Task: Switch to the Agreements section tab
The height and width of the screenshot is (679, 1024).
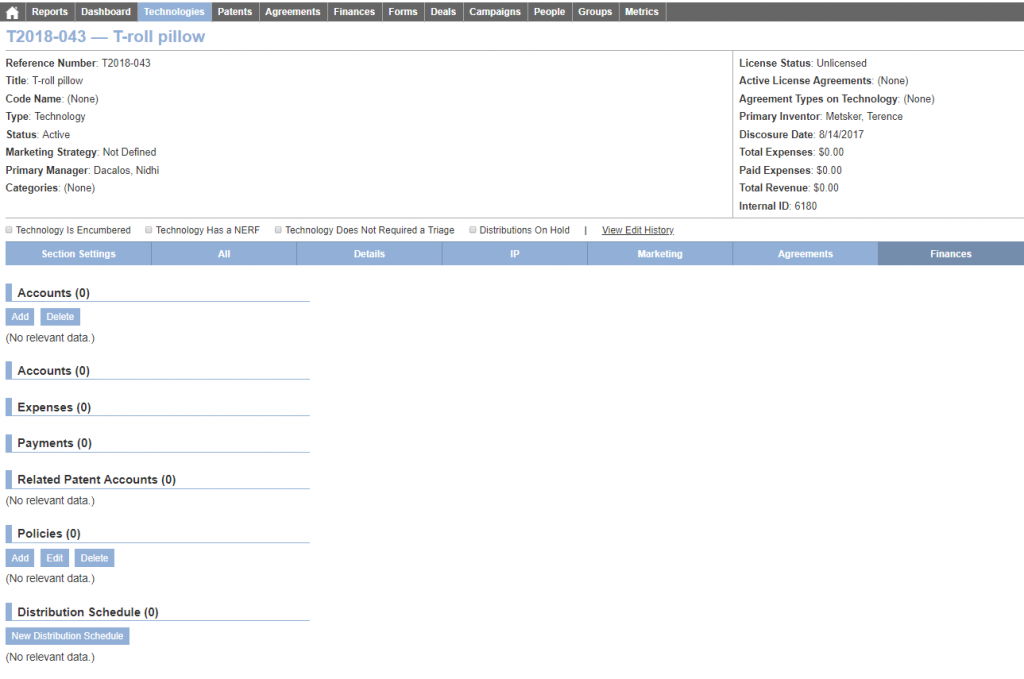Action: [805, 254]
